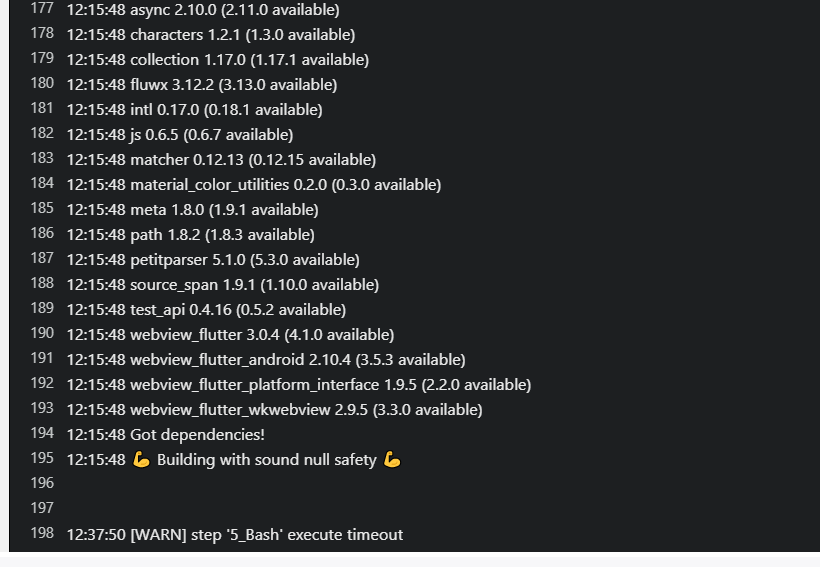The height and width of the screenshot is (567, 820).
Task: Click the Building with sound null safety line
Action: (234, 460)
